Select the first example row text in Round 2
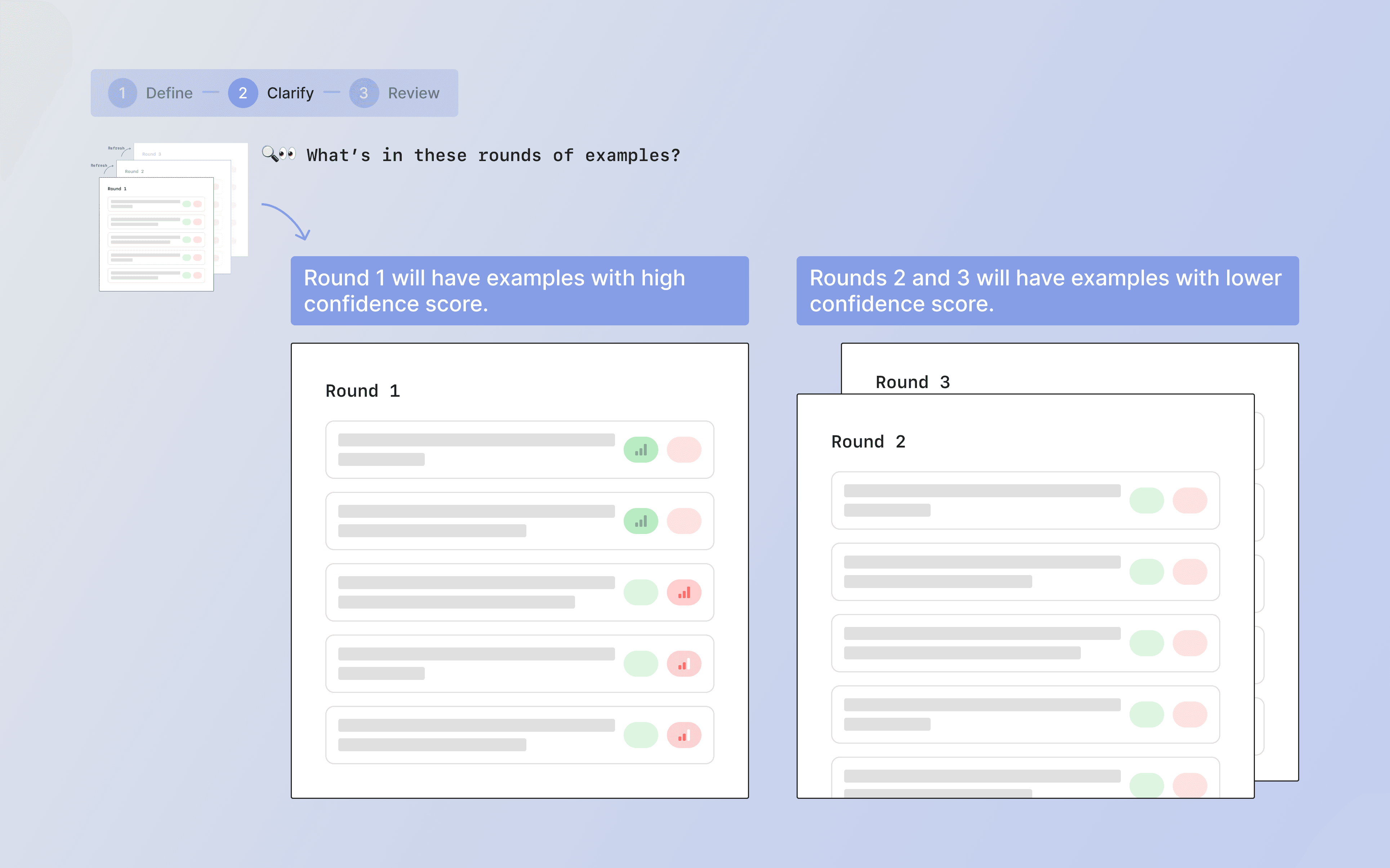 click(x=982, y=500)
